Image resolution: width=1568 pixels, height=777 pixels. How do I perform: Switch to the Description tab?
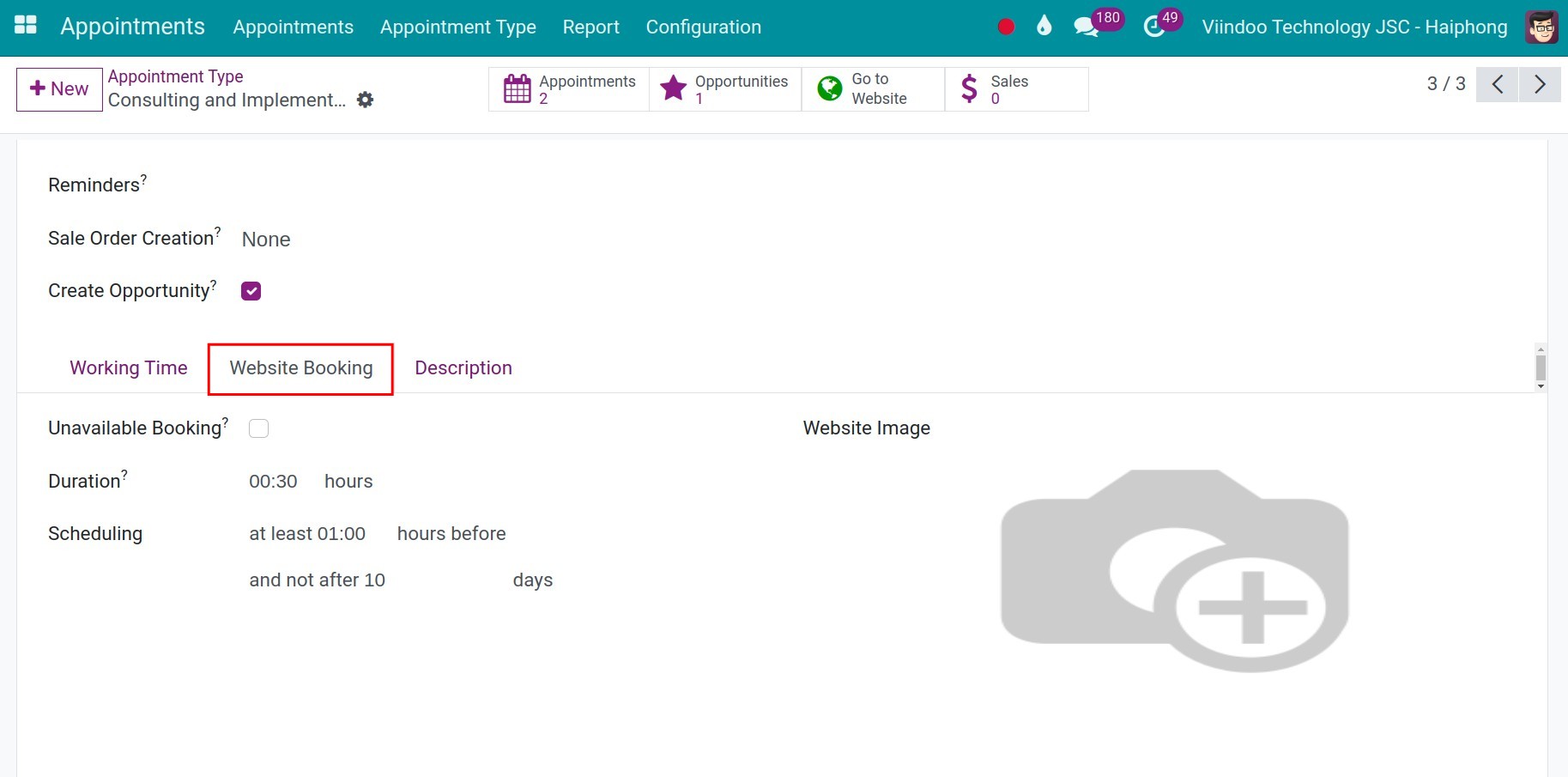pyautogui.click(x=463, y=368)
